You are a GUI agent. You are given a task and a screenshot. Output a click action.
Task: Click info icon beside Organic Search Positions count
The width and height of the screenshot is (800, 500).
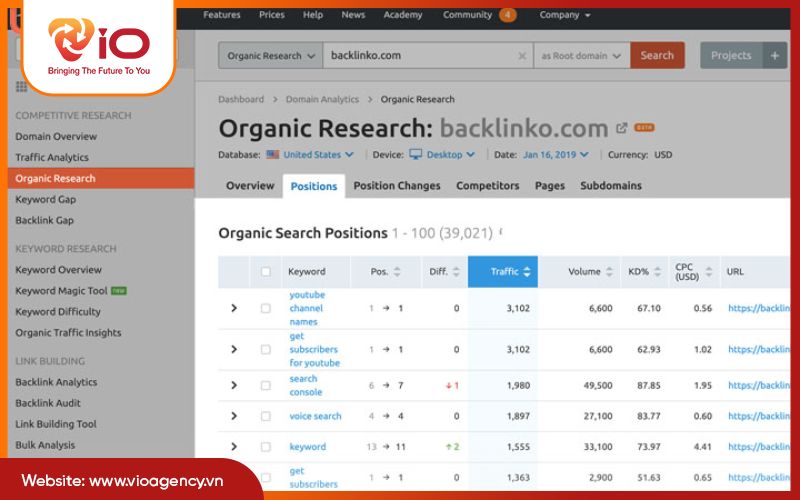coord(501,232)
